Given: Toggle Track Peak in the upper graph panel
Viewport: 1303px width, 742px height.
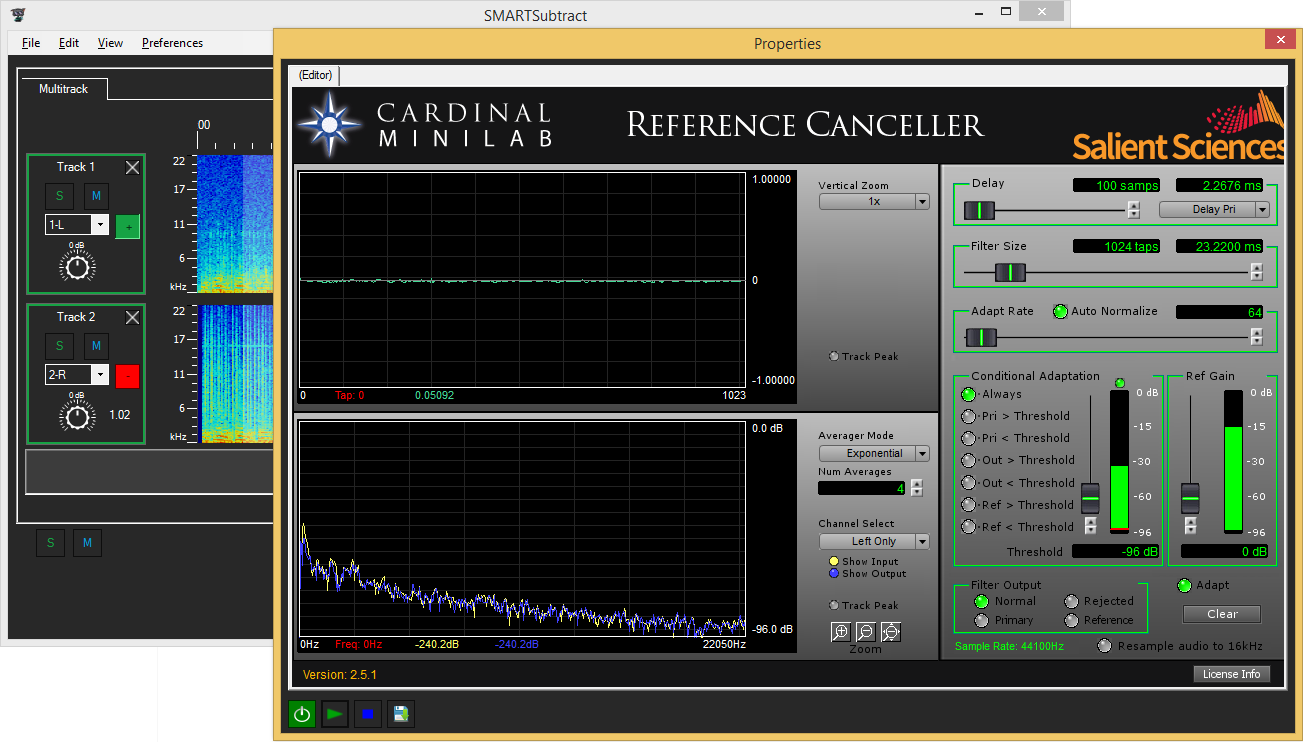Looking at the screenshot, I should (834, 356).
